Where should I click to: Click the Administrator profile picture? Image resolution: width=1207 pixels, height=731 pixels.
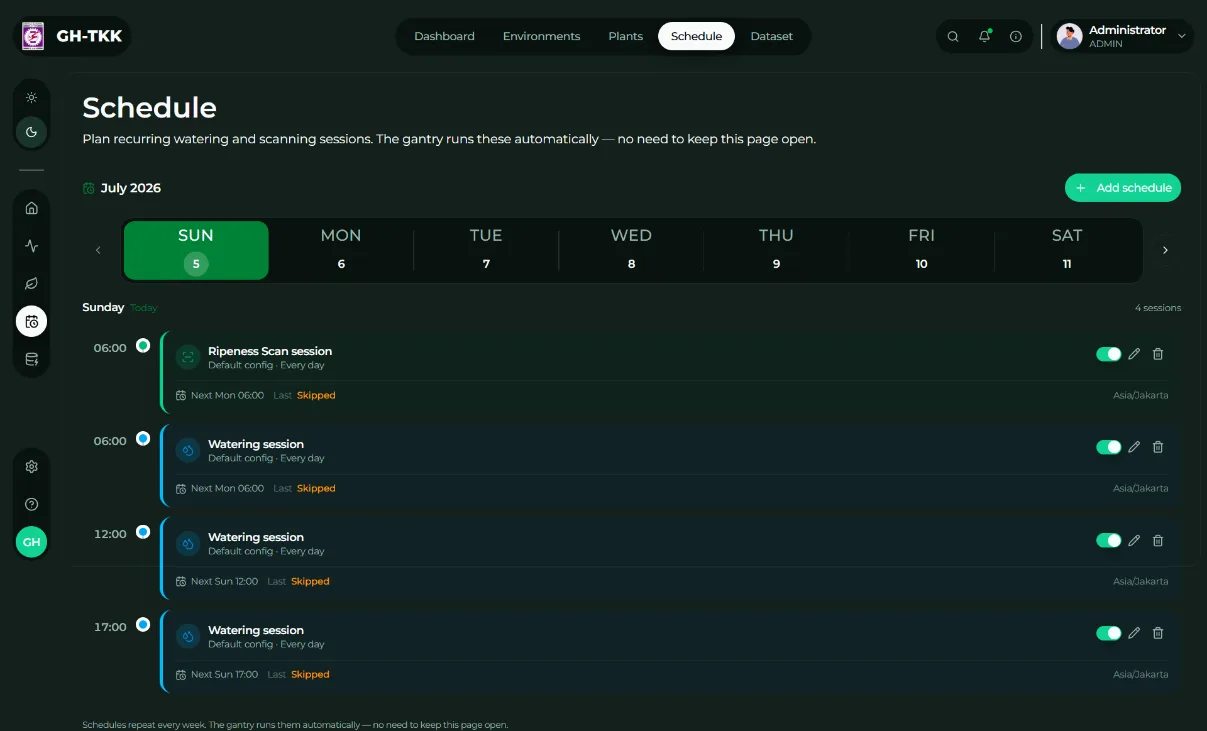tap(1070, 37)
